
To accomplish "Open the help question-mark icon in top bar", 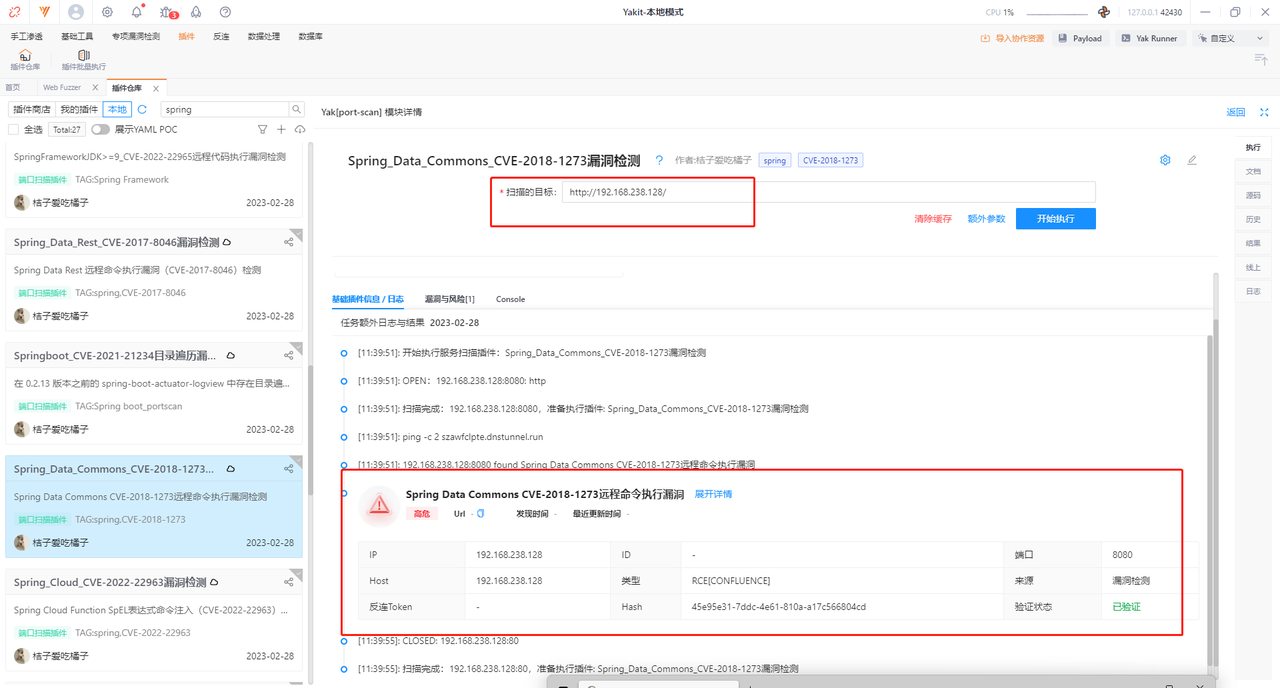I will click(x=225, y=12).
